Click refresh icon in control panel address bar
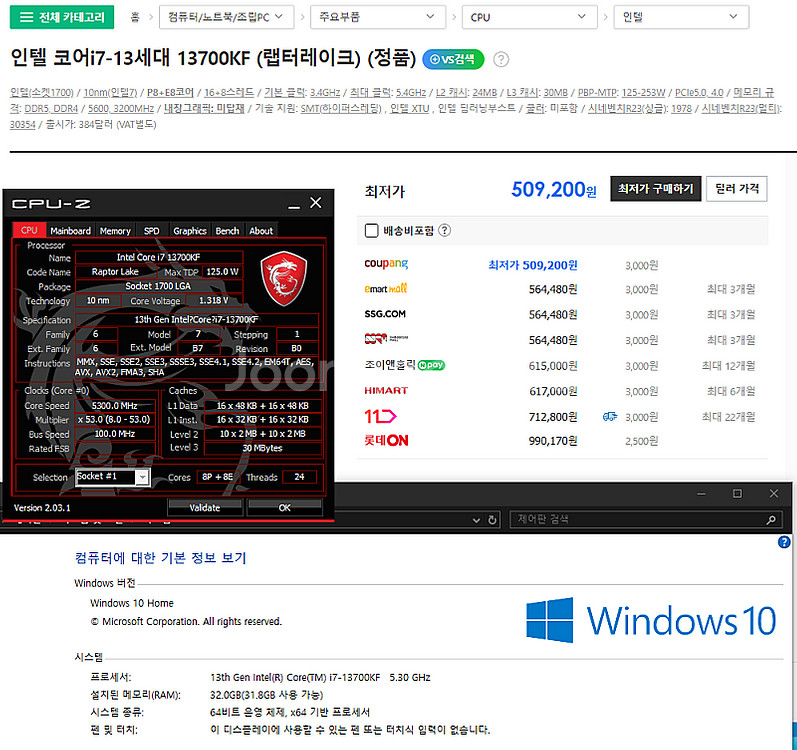This screenshot has width=797, height=750. [492, 520]
